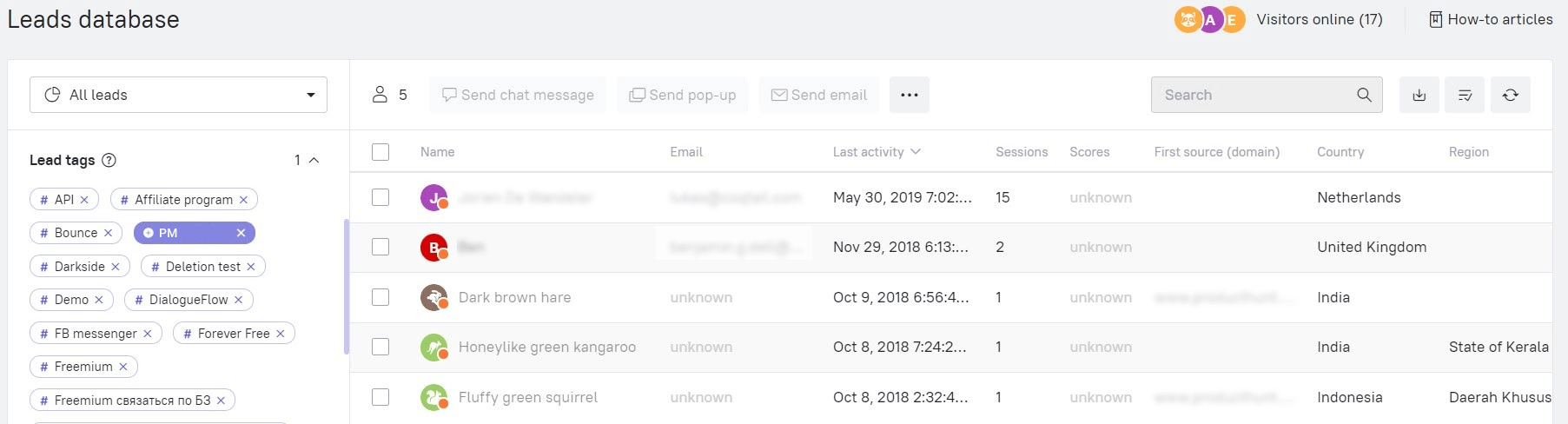
Task: Toggle the select-all leads checkbox
Action: click(380, 152)
